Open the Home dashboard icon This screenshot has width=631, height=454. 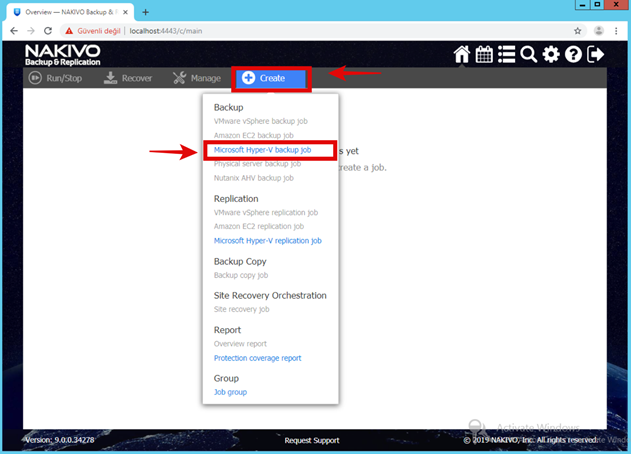[x=462, y=54]
